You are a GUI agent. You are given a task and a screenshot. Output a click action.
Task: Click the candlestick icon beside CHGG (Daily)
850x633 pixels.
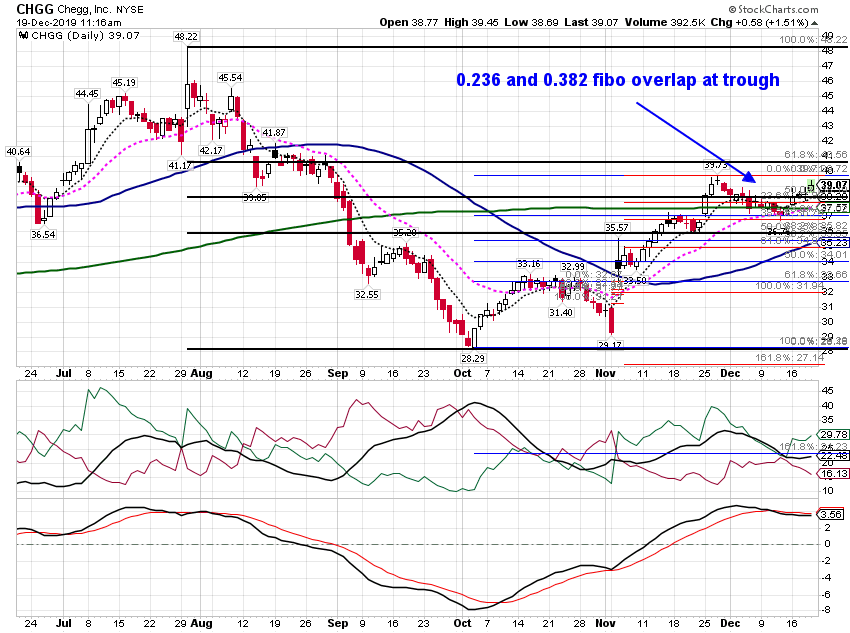[x=23, y=35]
